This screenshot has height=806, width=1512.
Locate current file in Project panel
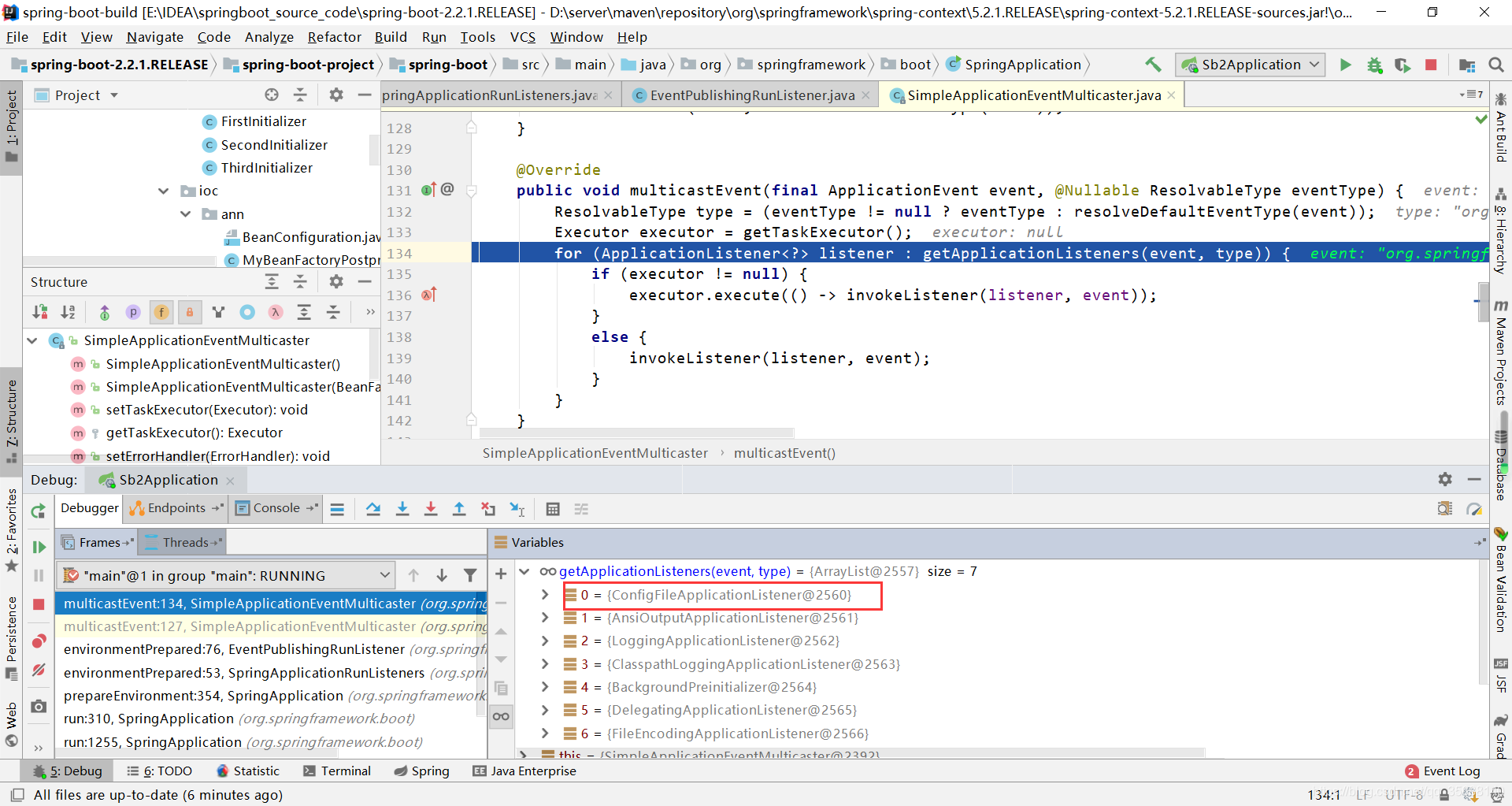click(272, 95)
